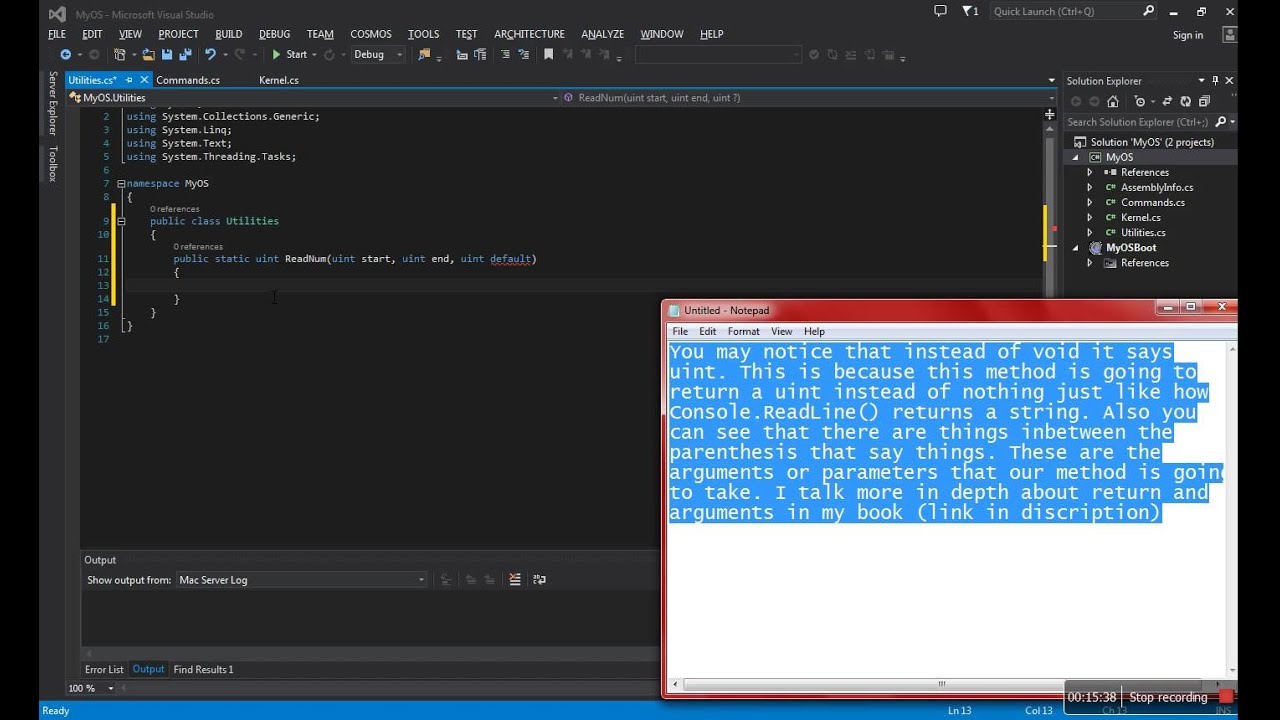Open the Server Explorer side tab
Screen dimensions: 1280x720
pyautogui.click(x=52, y=103)
